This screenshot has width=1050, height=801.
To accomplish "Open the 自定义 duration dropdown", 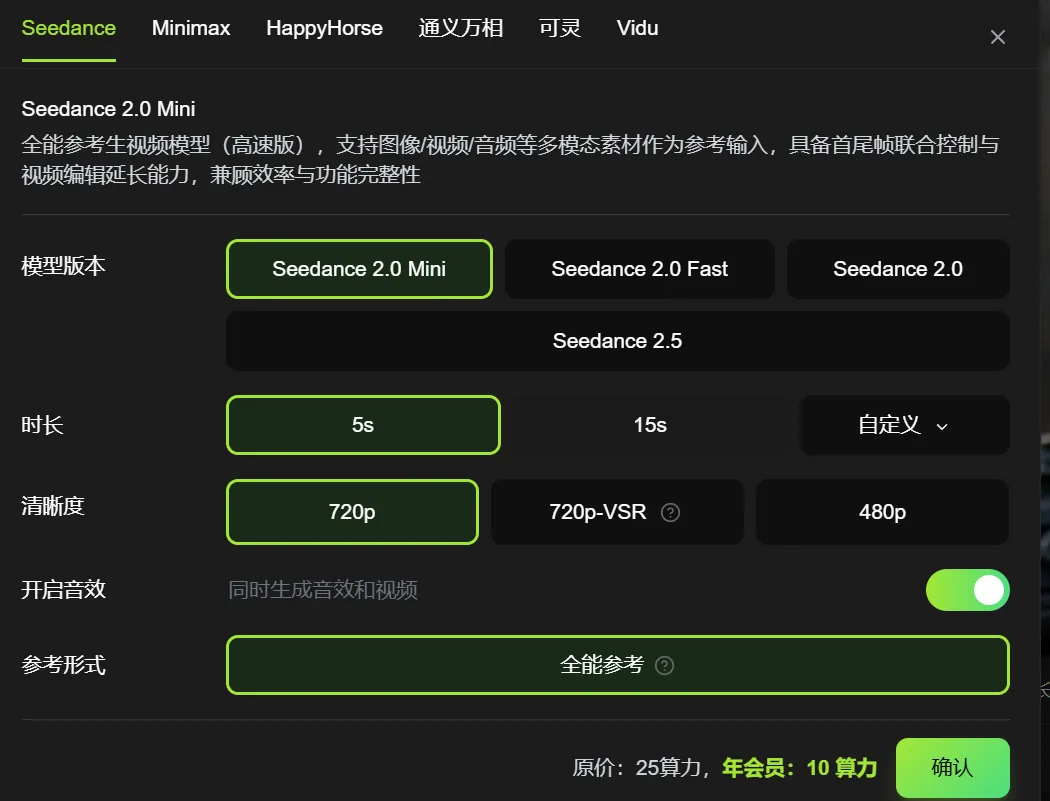I will pyautogui.click(x=905, y=425).
